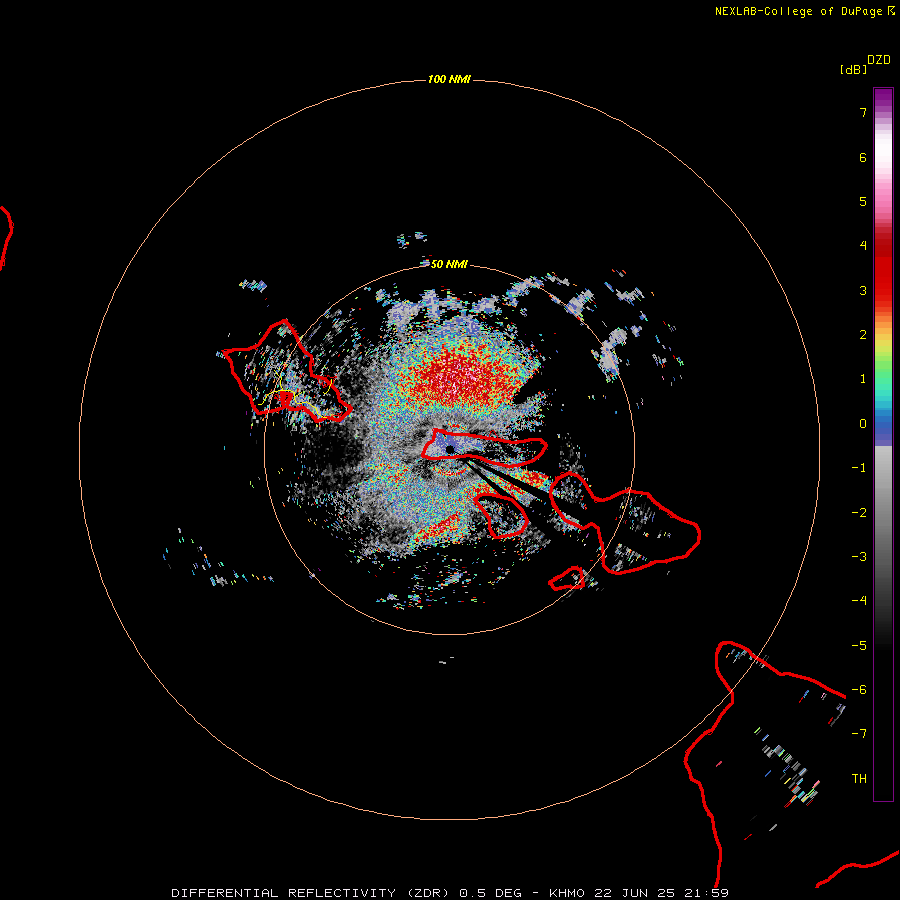This screenshot has width=900, height=900.
Task: Click the colorbar value 2 label
Action: pyautogui.click(x=863, y=335)
